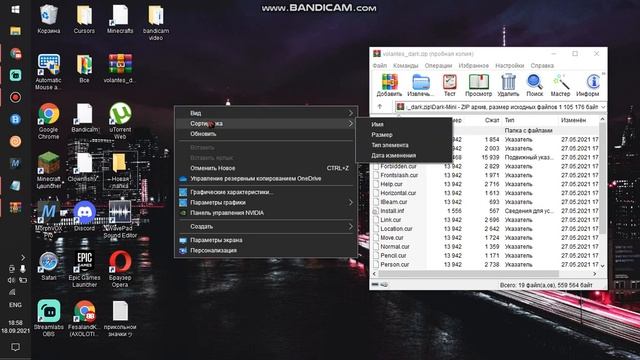Click the Информ. info icon in WinRAR

coord(588,85)
